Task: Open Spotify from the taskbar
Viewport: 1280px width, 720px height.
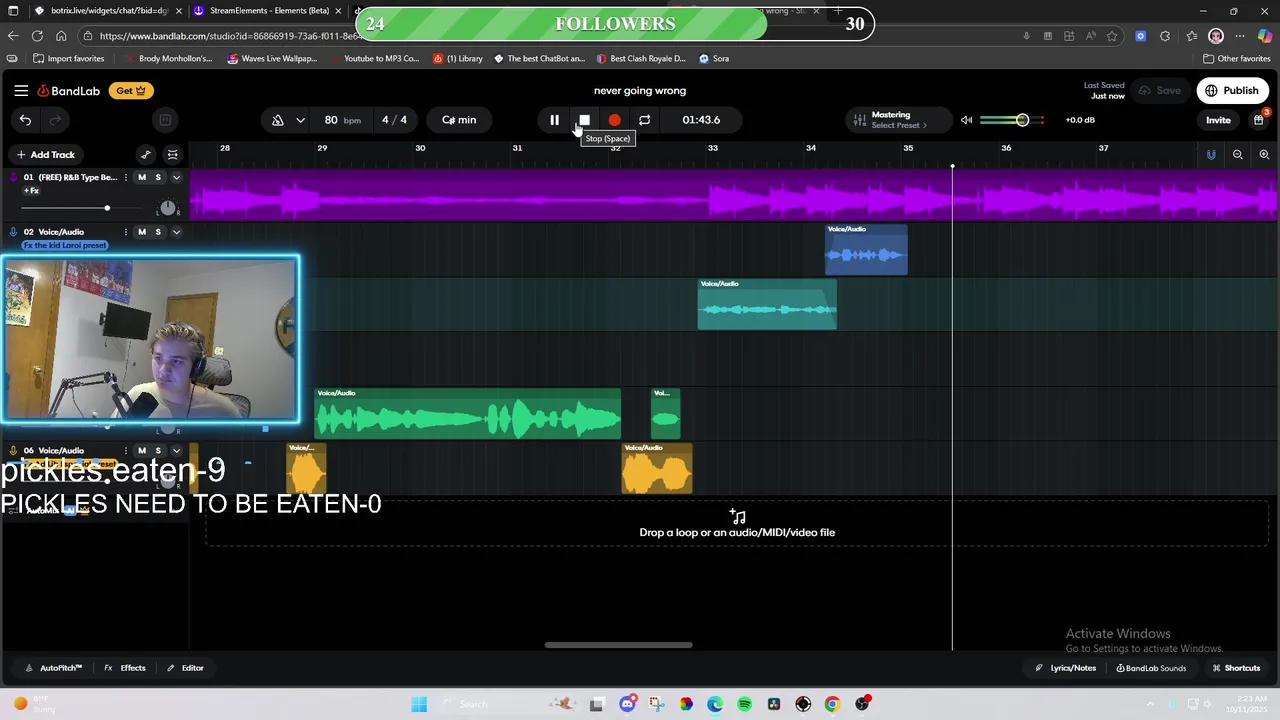Action: [x=744, y=704]
